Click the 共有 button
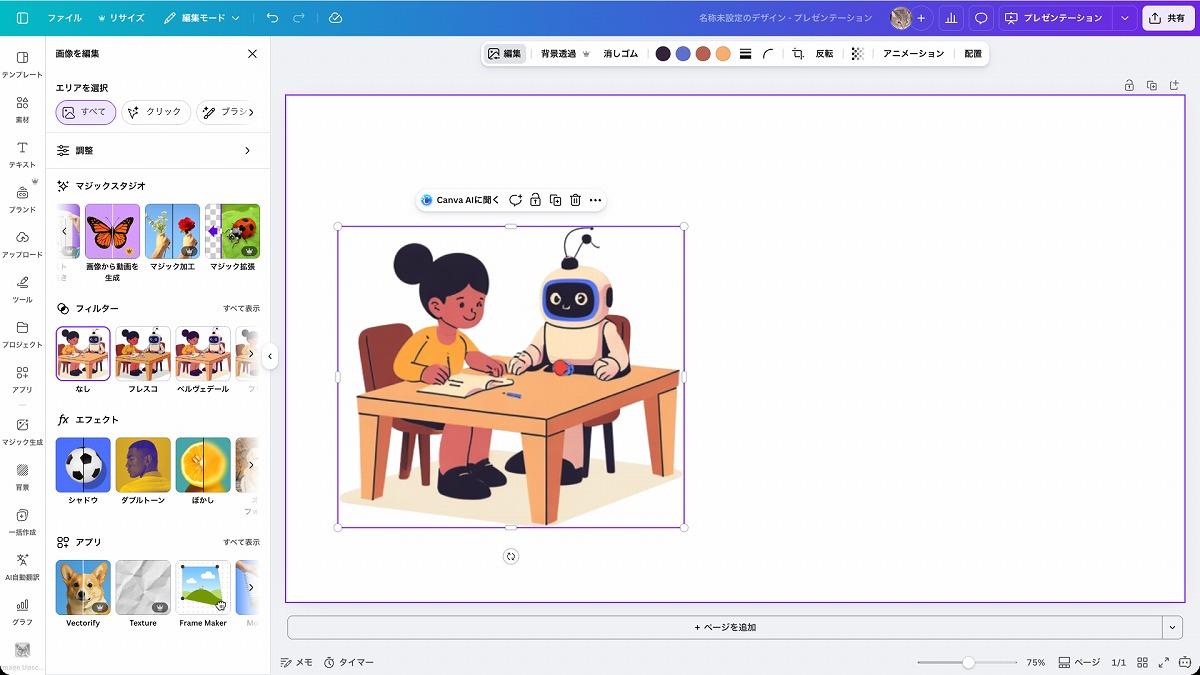 [1168, 18]
